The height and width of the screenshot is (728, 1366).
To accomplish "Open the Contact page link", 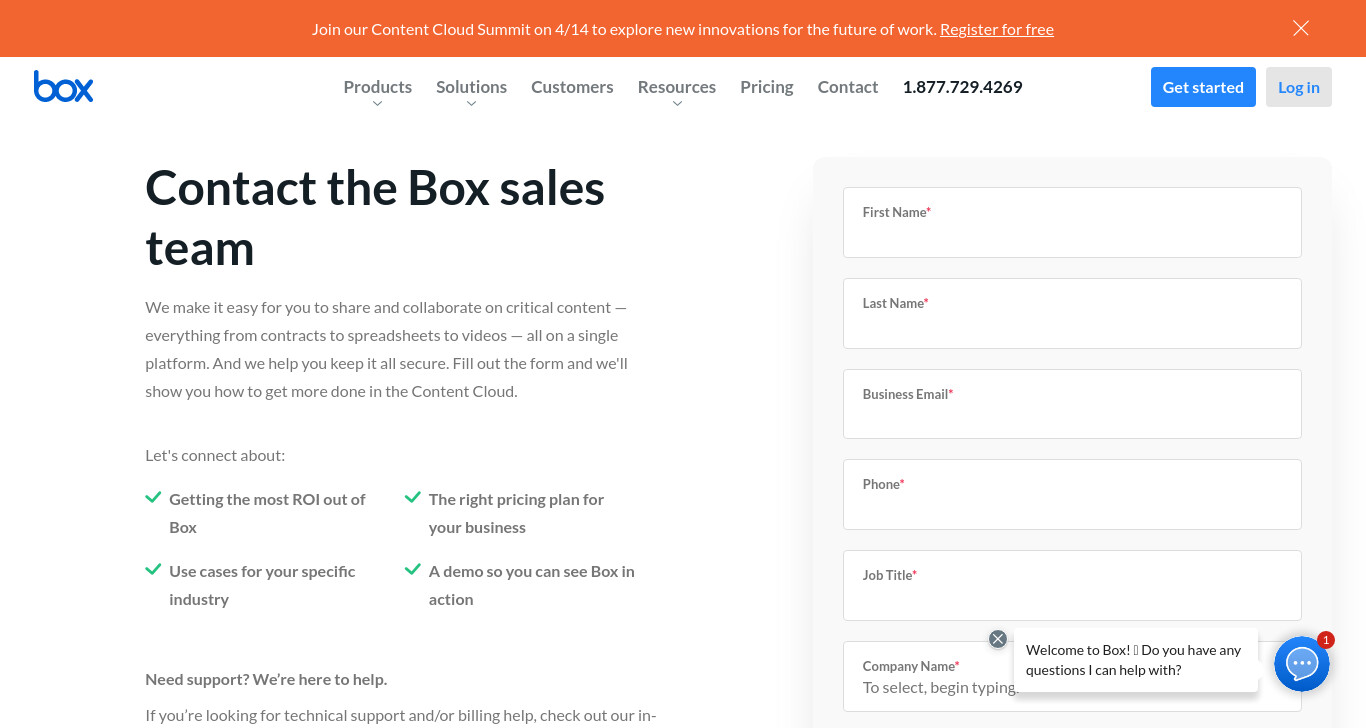I will (848, 87).
